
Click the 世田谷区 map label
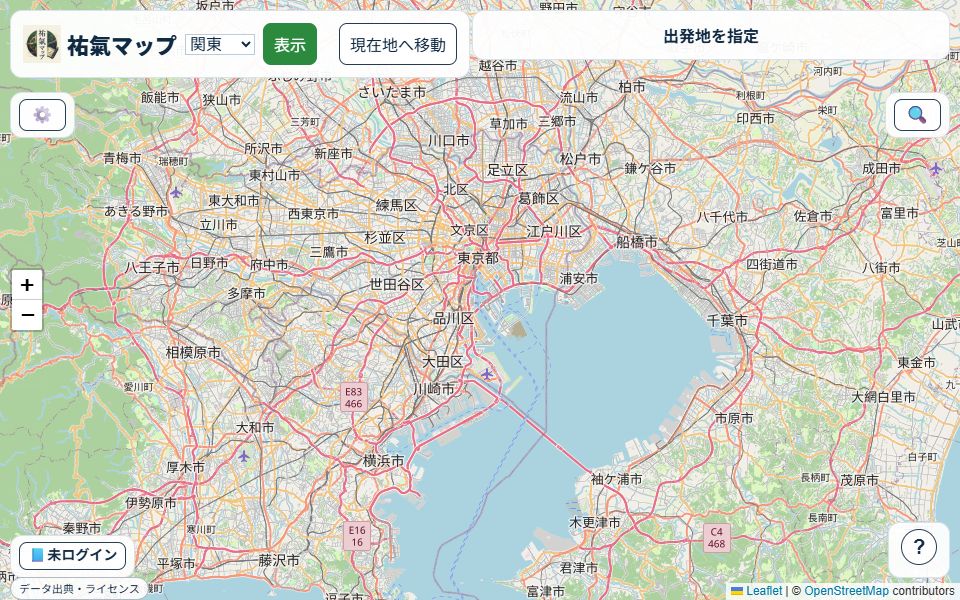click(397, 284)
